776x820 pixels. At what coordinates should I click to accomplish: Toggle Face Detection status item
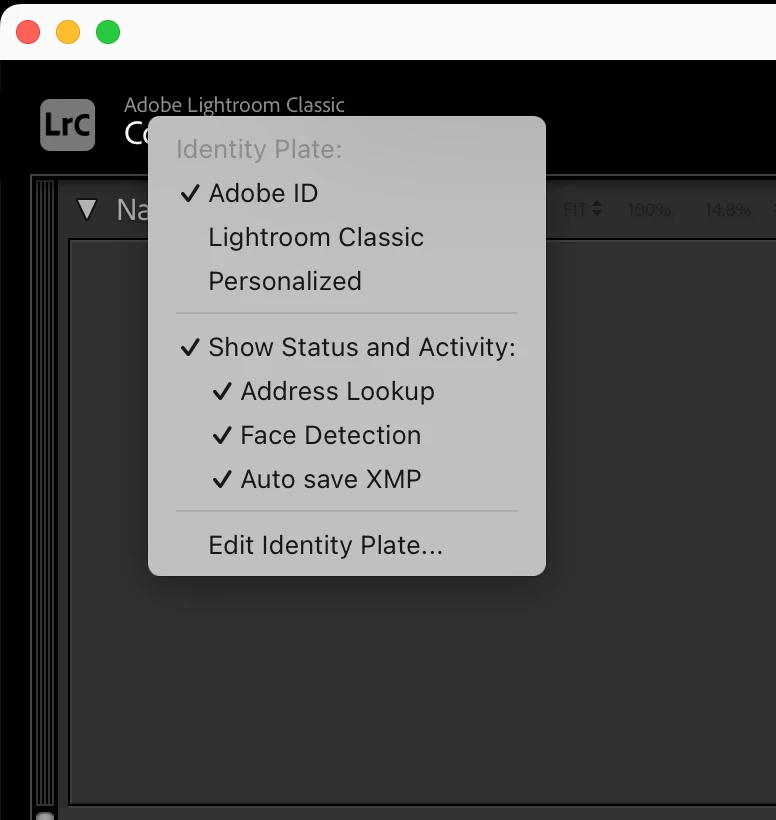(x=347, y=435)
